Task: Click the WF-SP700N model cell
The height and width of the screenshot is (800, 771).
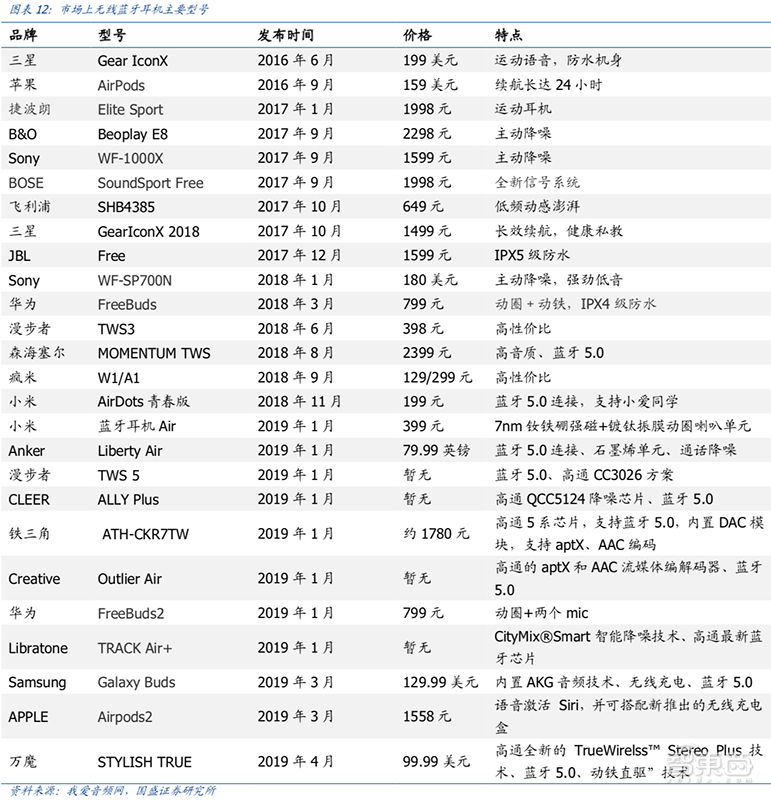Action: [x=135, y=281]
